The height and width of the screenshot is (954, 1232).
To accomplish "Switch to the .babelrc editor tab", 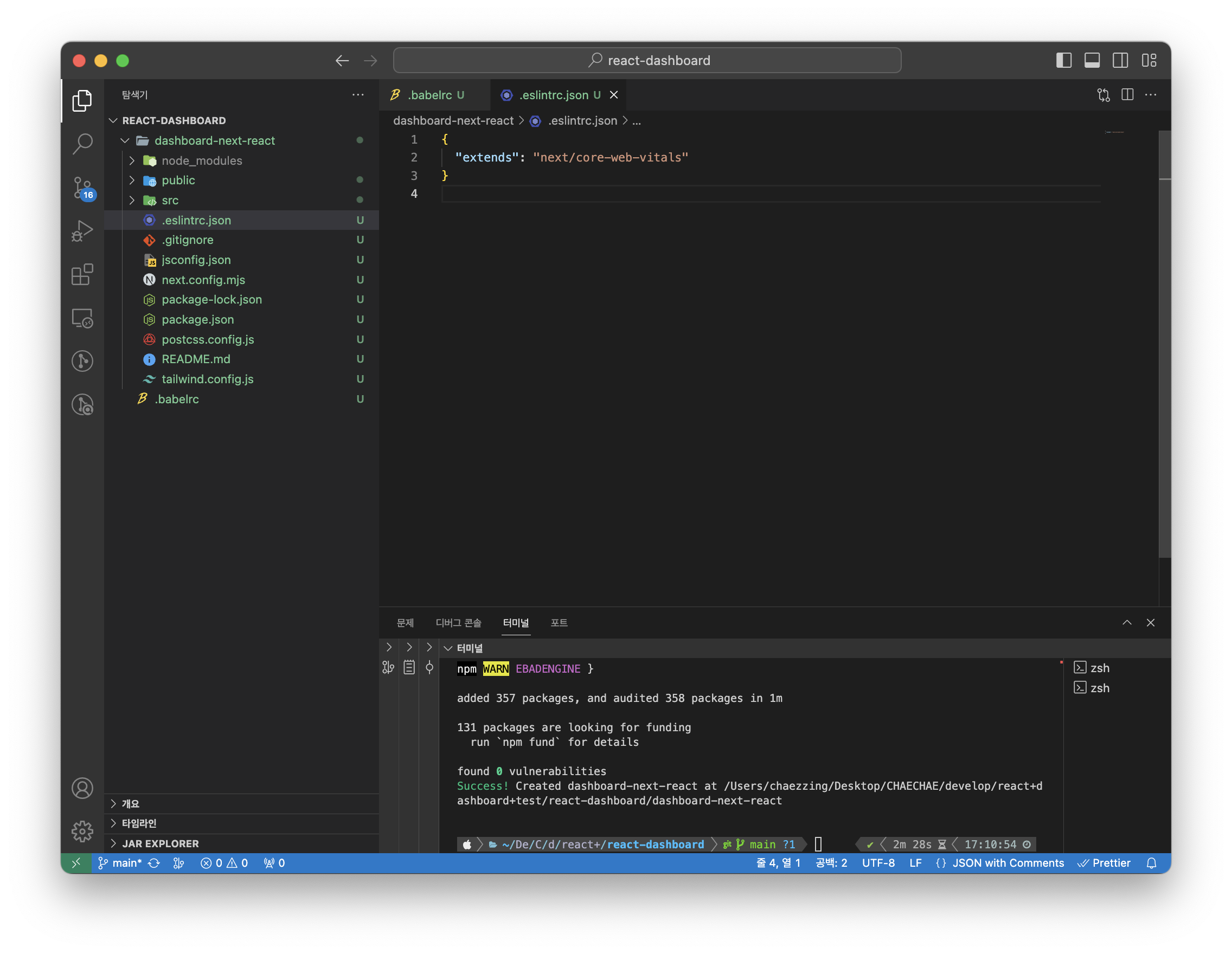I will pos(429,95).
